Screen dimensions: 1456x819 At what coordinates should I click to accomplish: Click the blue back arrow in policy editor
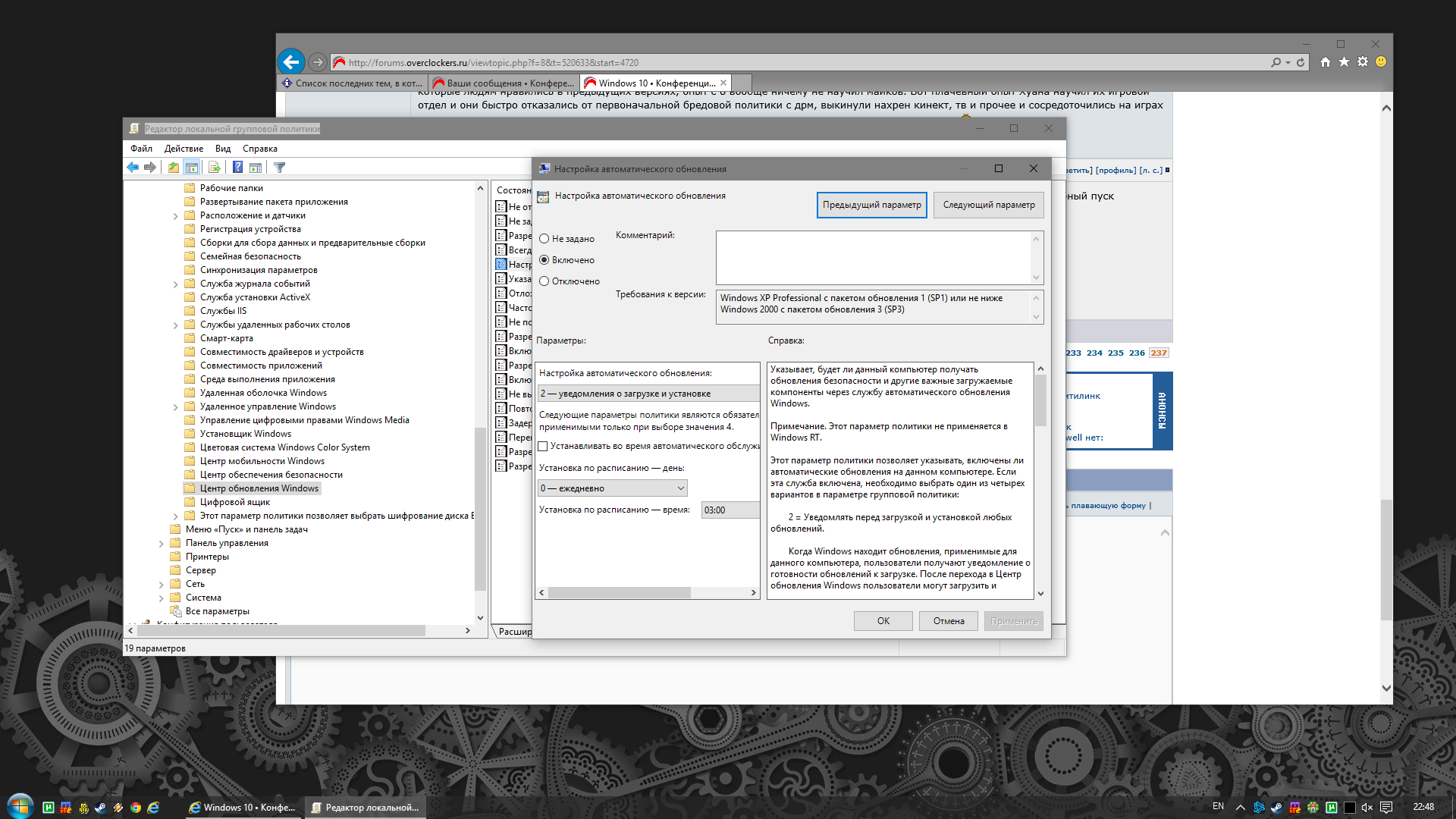point(133,168)
